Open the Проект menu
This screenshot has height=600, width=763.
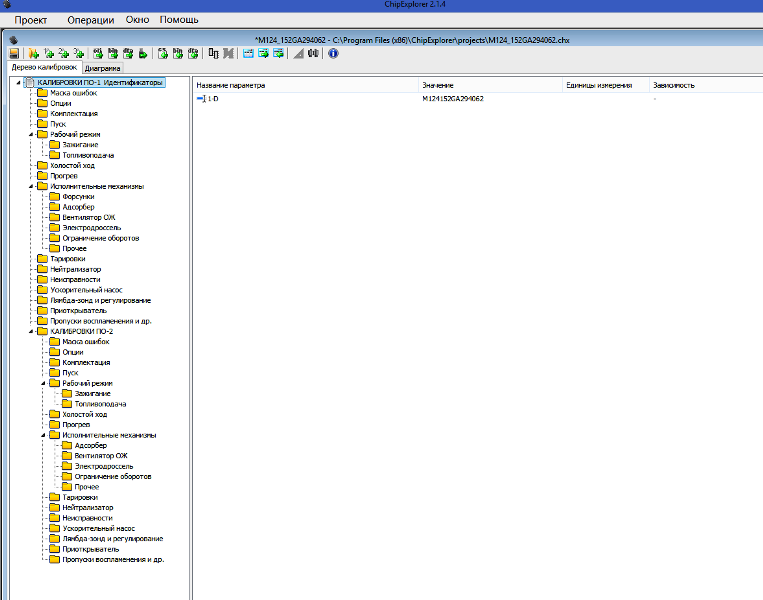pos(31,20)
